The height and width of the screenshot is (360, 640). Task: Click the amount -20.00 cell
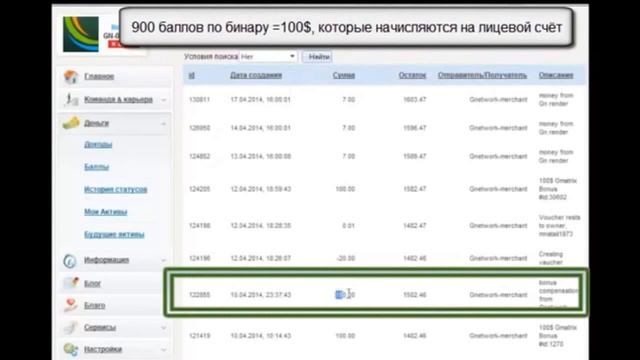coord(347,258)
